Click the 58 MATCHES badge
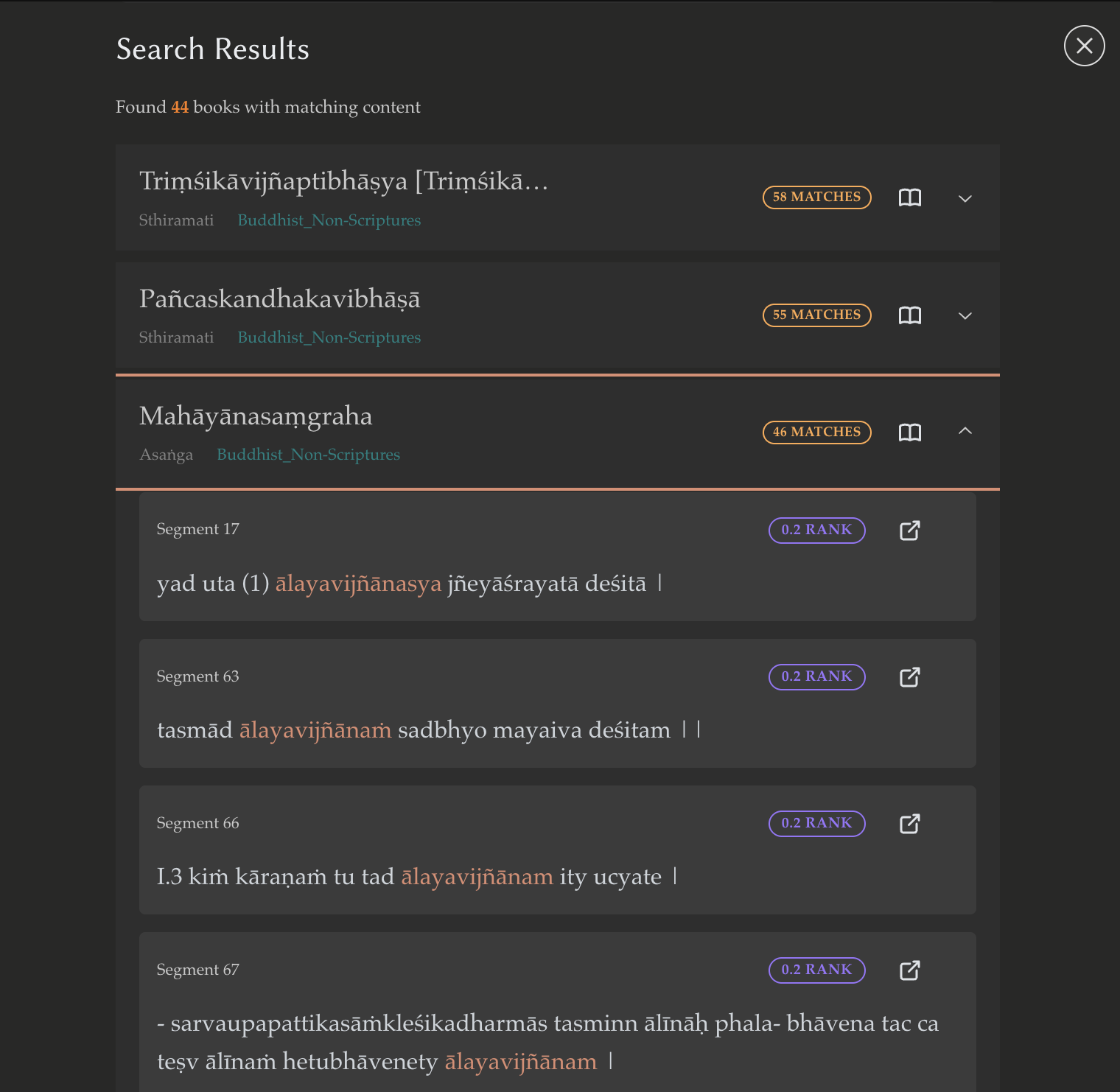1120x1092 pixels. 816,197
